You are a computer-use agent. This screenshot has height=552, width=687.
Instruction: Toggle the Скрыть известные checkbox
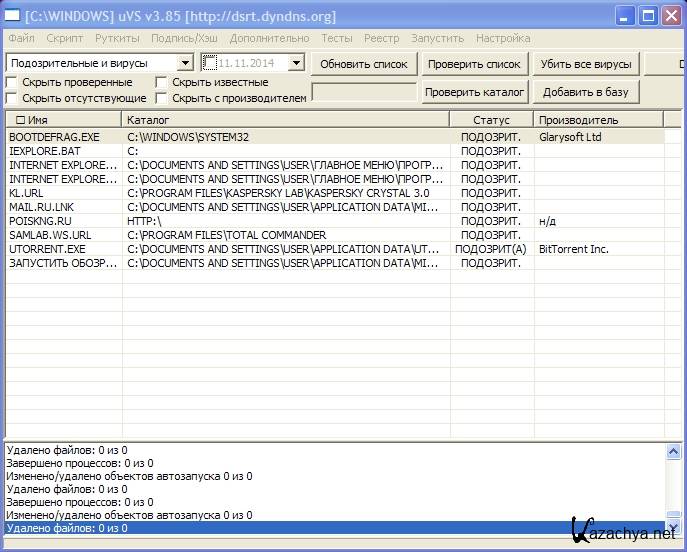(x=162, y=82)
